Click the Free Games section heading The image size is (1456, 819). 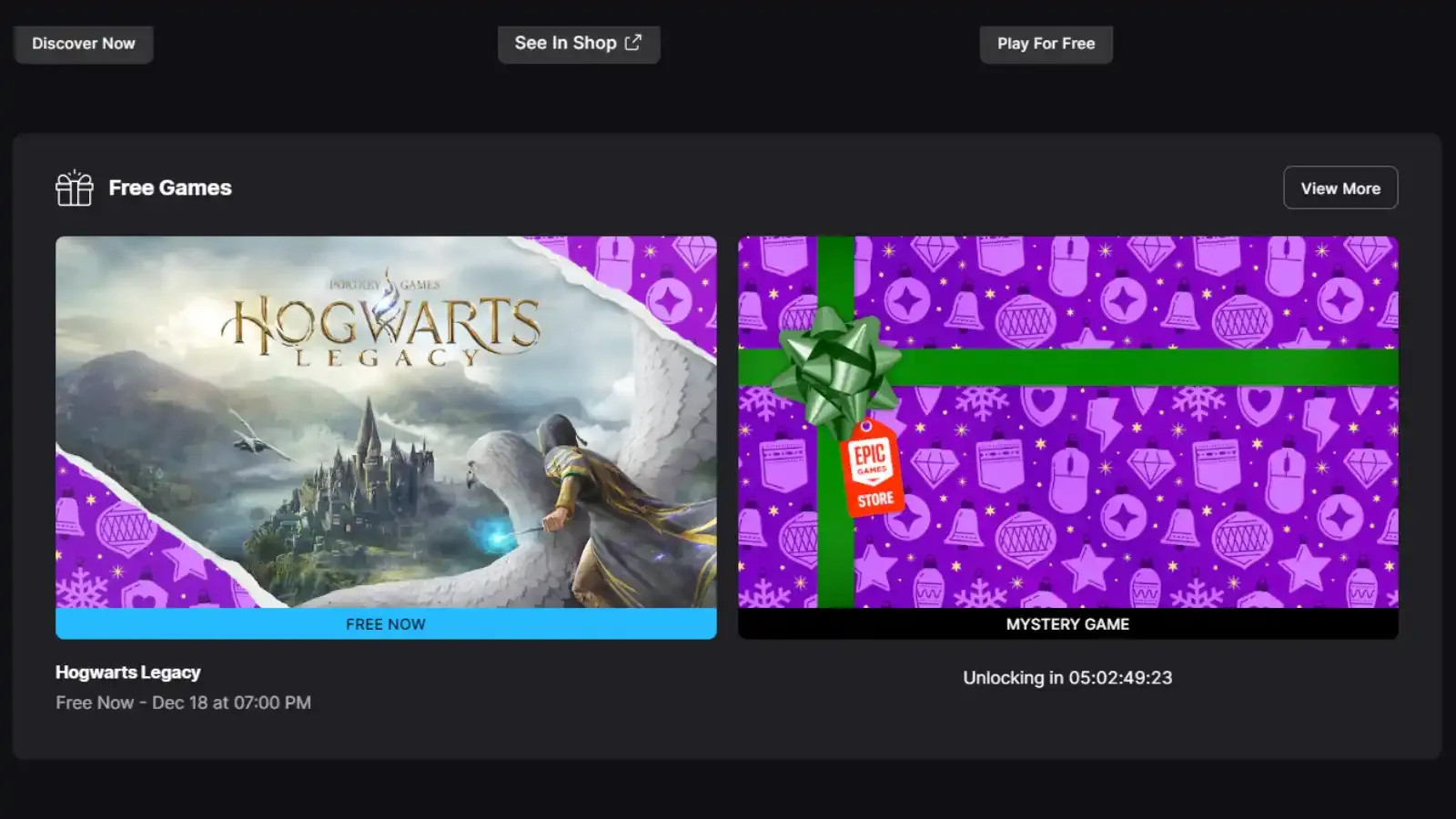pos(170,187)
